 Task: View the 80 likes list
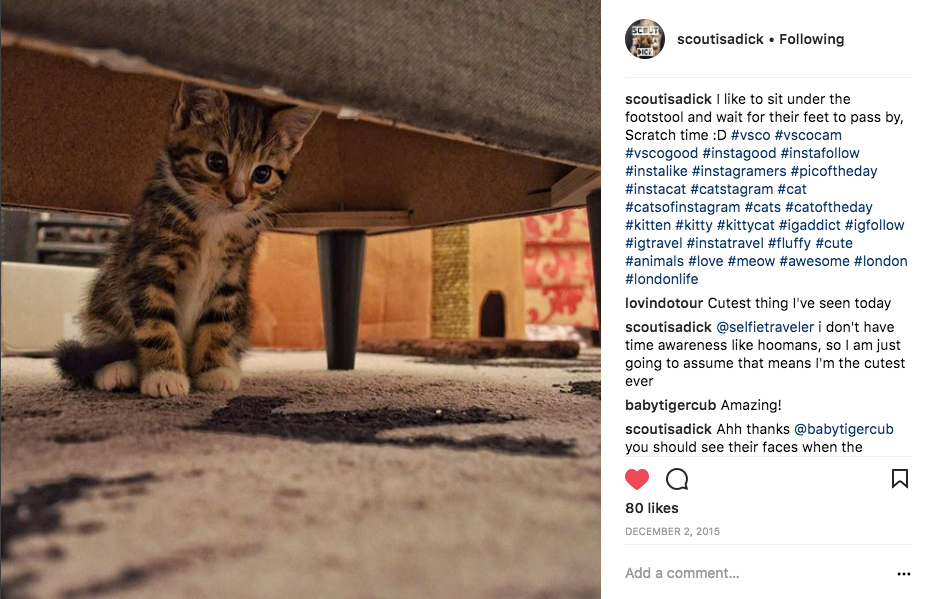651,508
